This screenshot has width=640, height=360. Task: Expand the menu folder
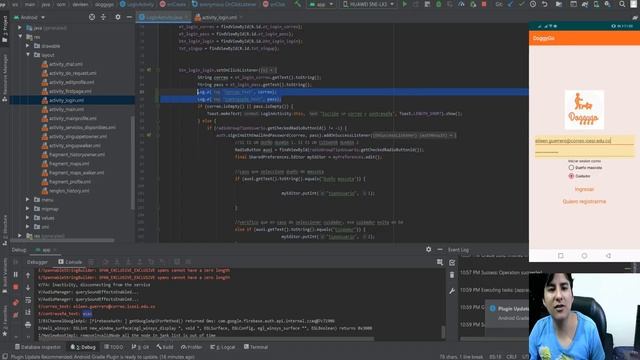pyautogui.click(x=27, y=200)
